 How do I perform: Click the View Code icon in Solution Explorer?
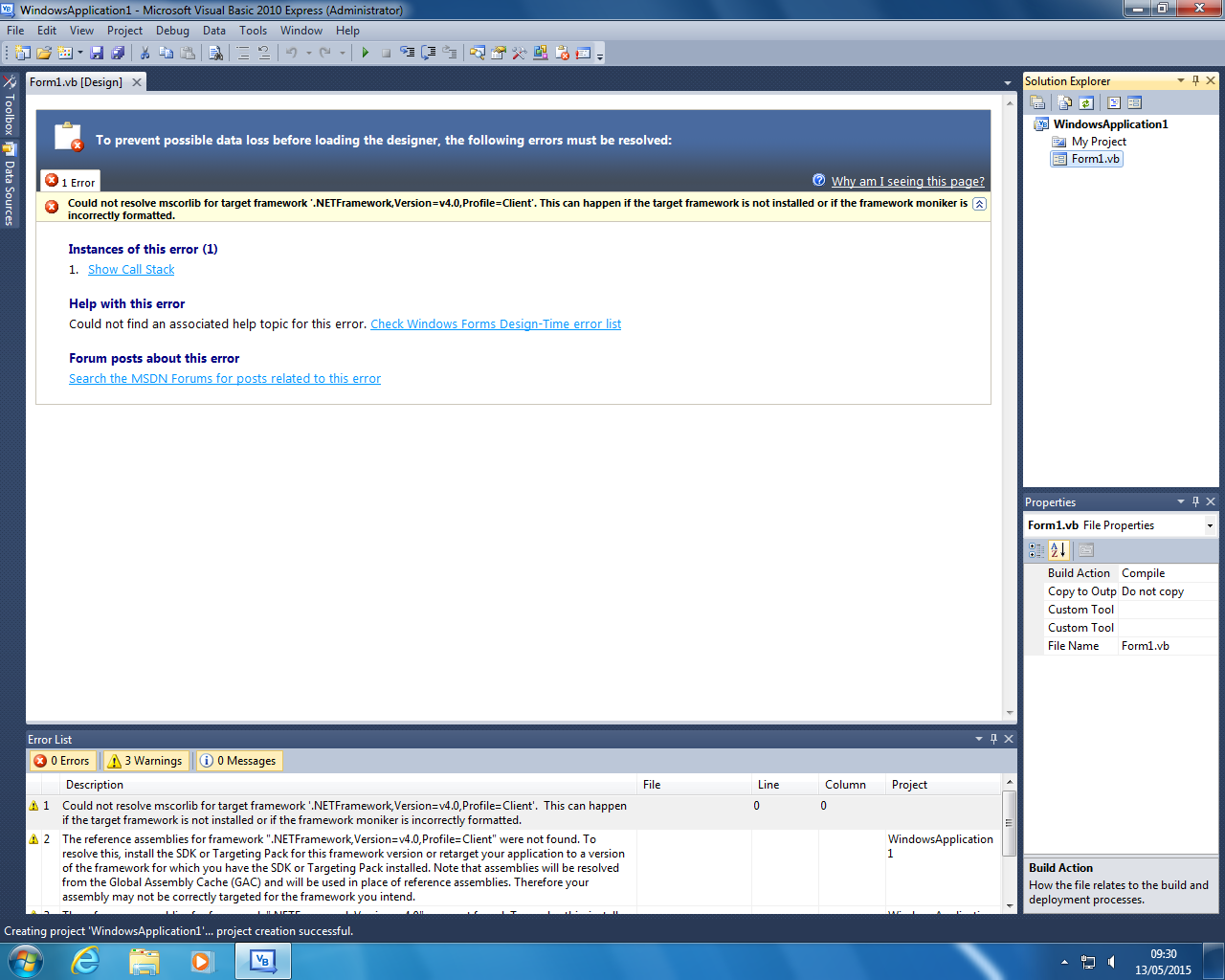(1113, 102)
